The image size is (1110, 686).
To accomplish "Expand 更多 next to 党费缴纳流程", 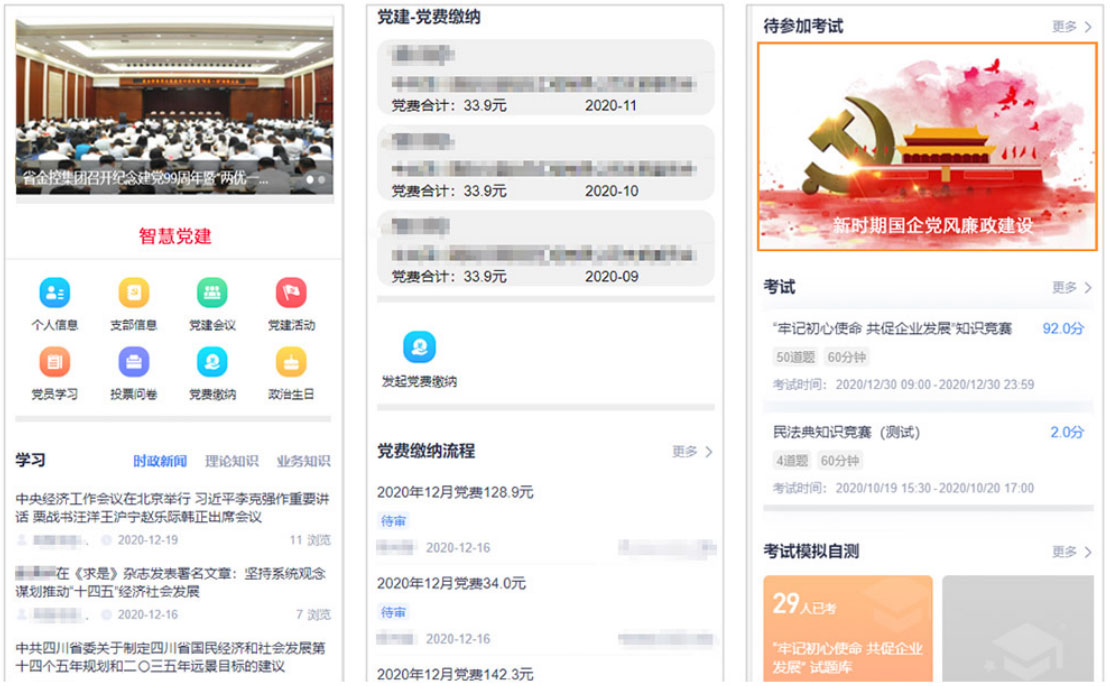I will point(692,452).
